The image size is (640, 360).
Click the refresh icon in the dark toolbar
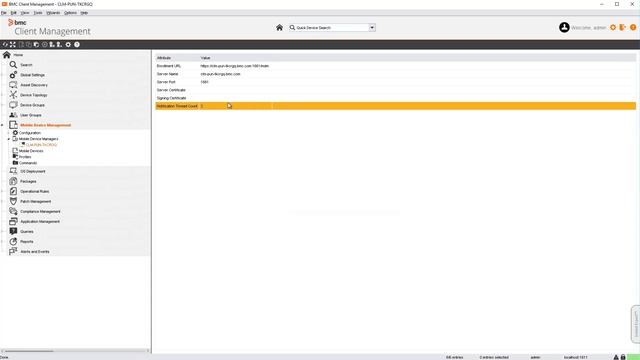point(5,44)
